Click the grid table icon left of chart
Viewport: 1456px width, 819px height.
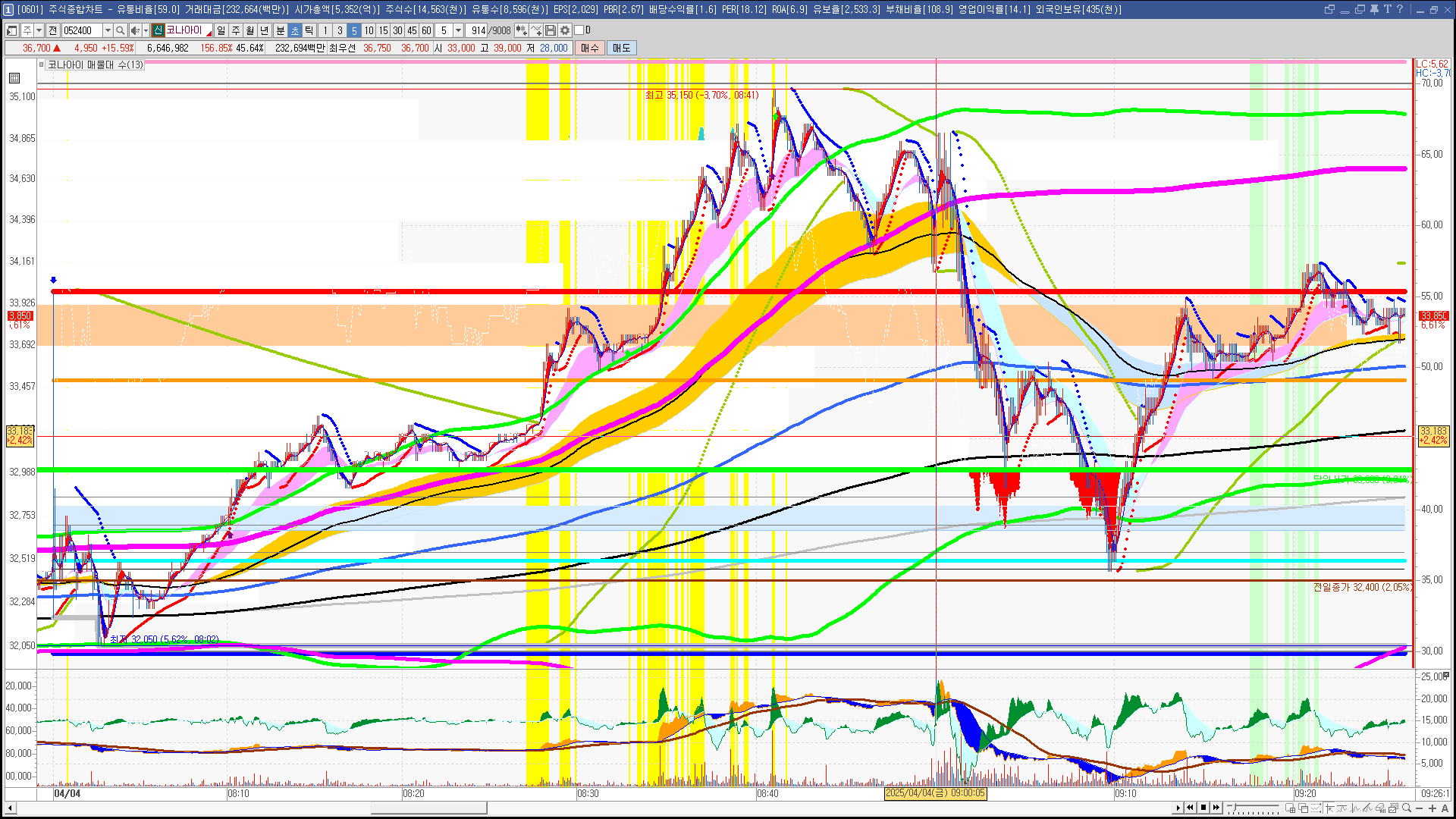coord(14,78)
